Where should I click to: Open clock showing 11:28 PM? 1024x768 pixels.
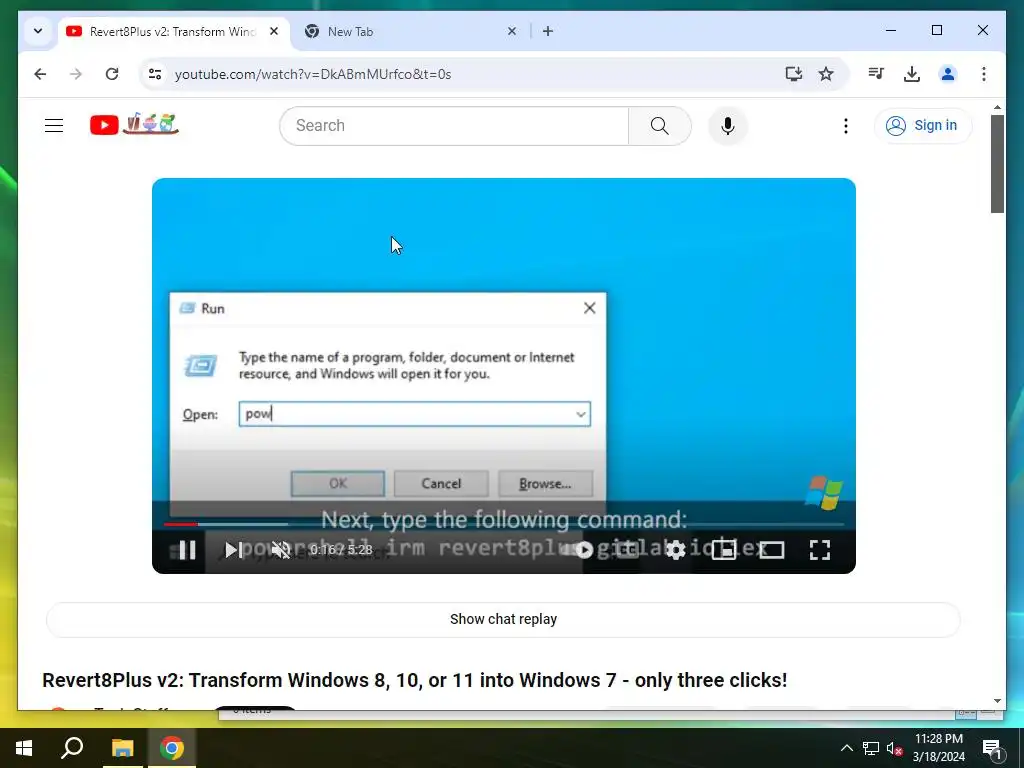(x=938, y=748)
